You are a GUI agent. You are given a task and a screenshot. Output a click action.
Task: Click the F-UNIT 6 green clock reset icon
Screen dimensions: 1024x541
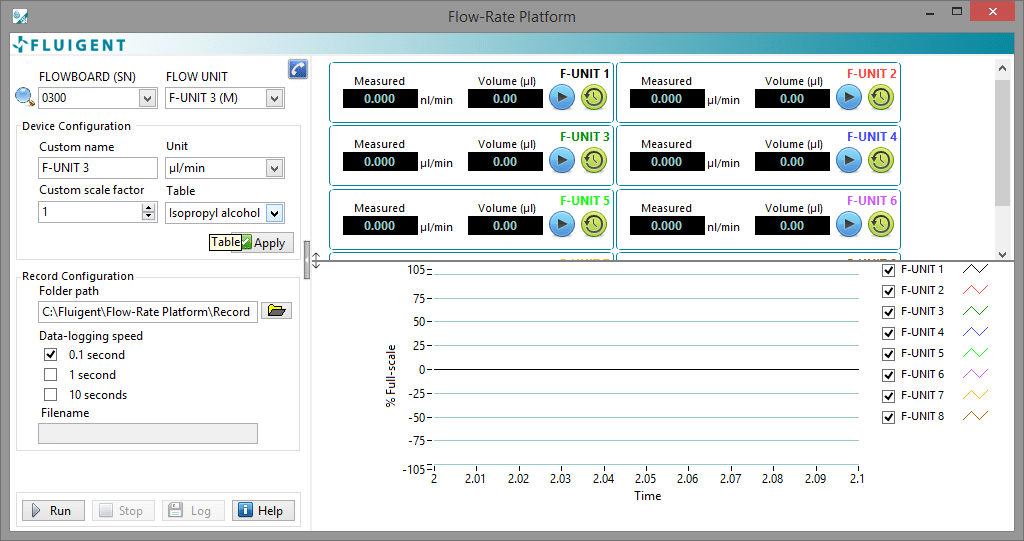tap(880, 224)
